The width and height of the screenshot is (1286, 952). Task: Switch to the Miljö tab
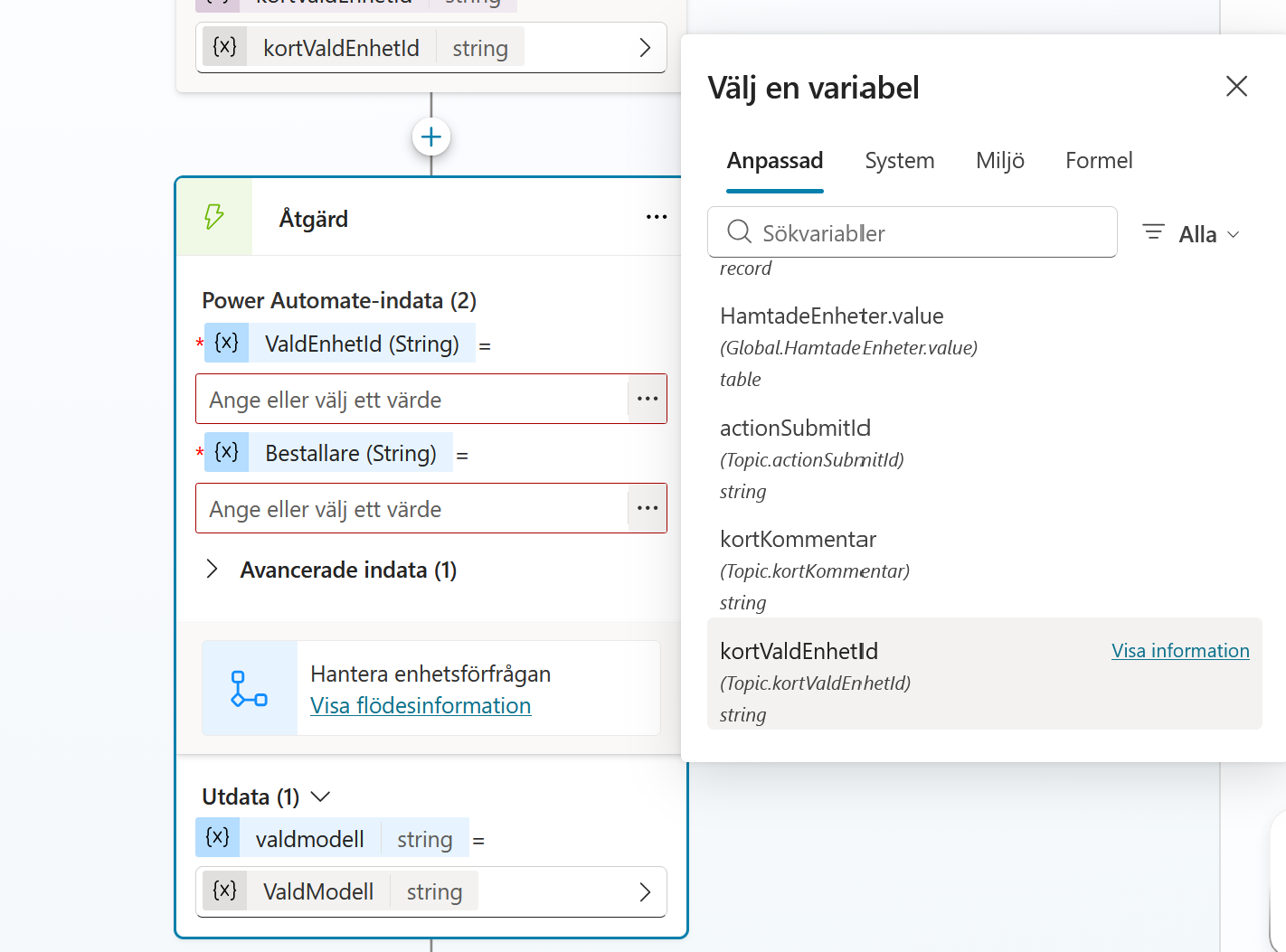pyautogui.click(x=1000, y=161)
